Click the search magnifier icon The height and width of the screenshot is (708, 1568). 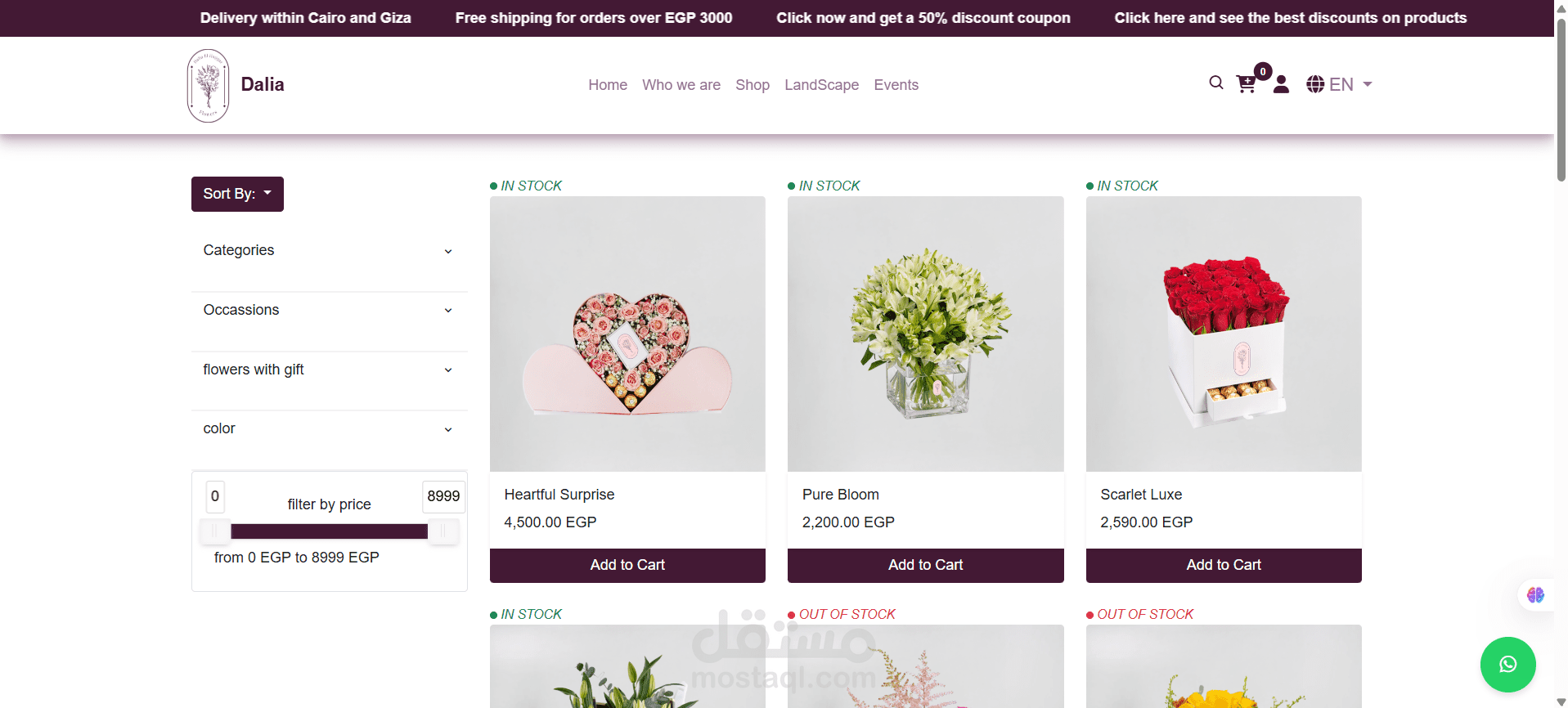tap(1216, 83)
